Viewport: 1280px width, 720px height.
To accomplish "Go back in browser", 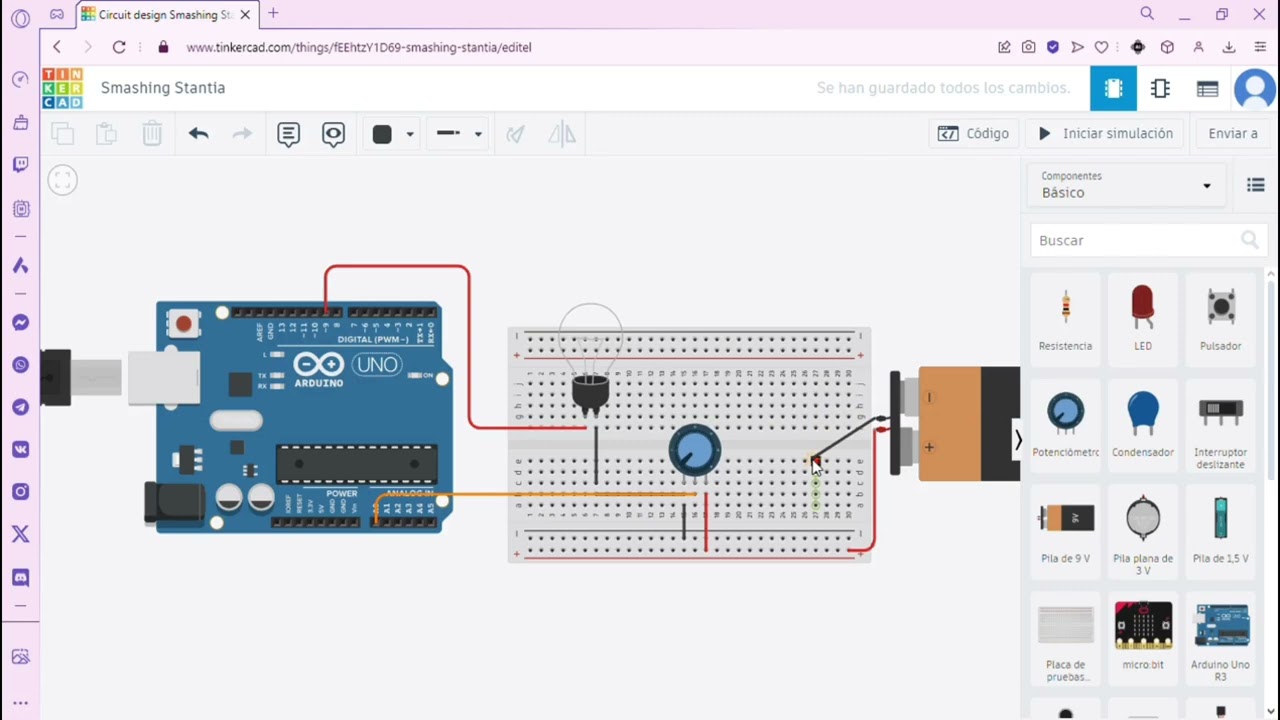I will click(57, 47).
